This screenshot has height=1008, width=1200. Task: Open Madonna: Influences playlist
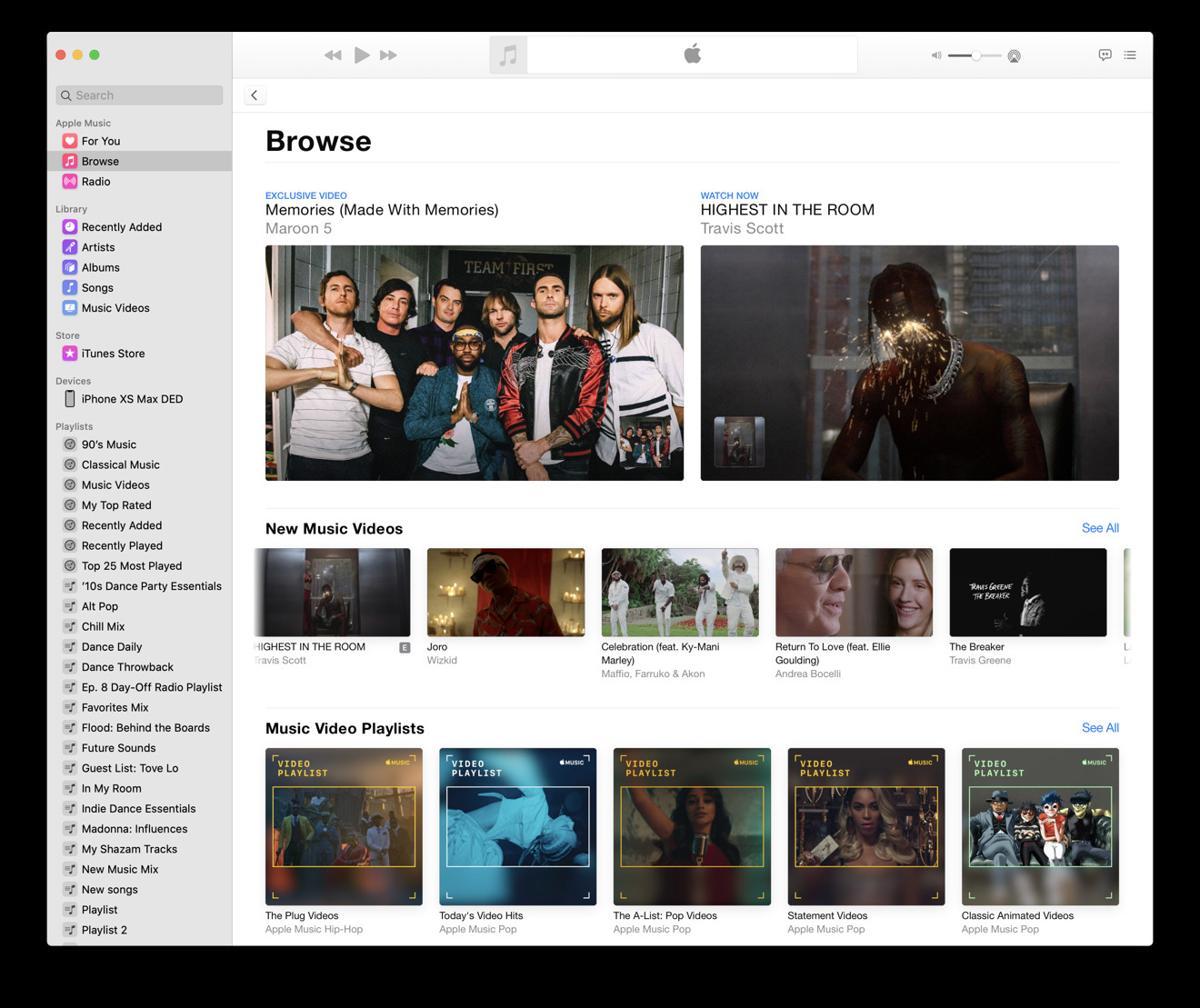(x=139, y=829)
